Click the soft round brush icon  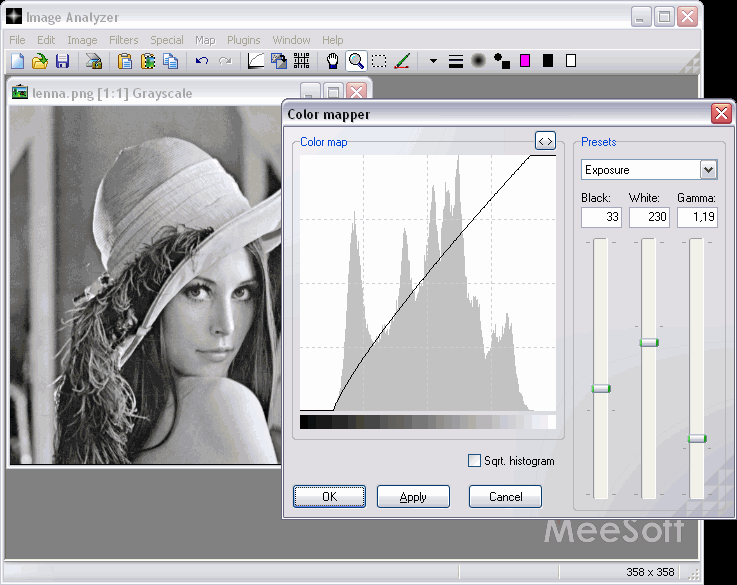tap(478, 61)
